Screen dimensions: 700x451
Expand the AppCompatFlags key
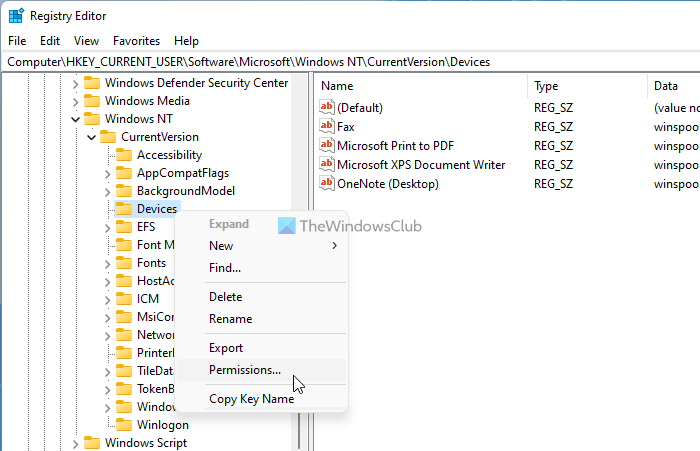(108, 173)
